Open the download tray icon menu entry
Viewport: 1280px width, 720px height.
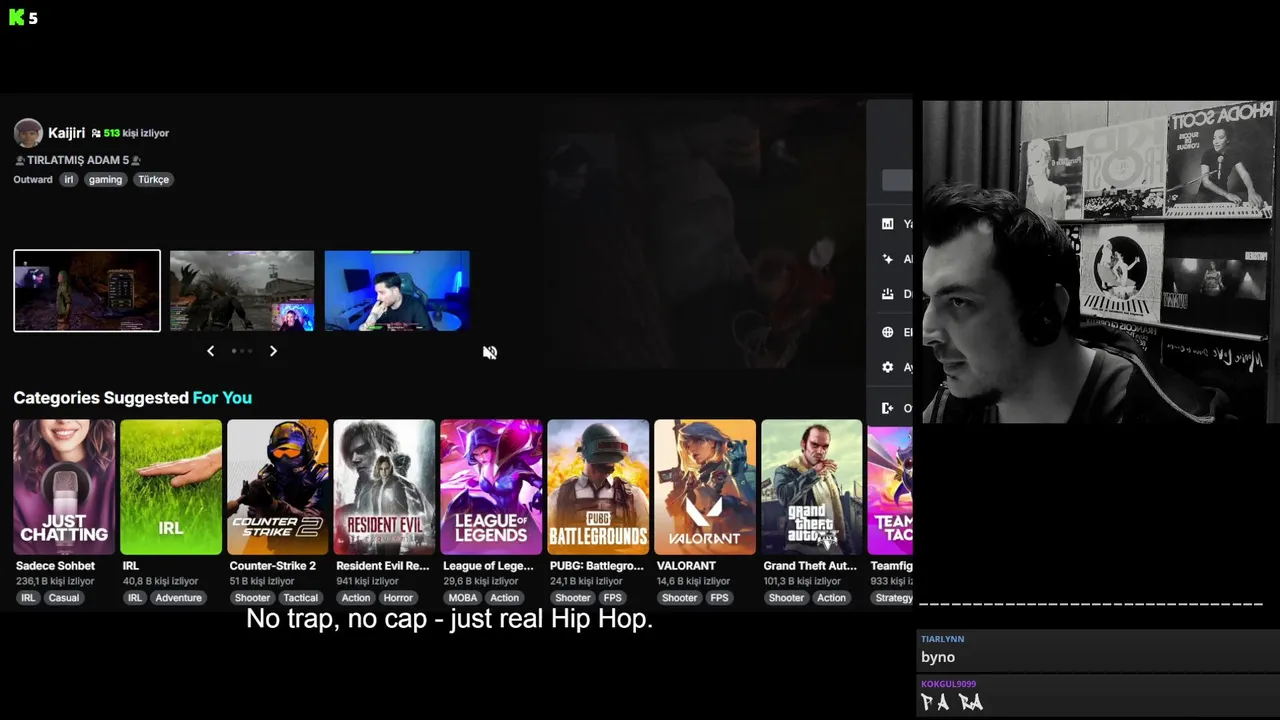[887, 294]
